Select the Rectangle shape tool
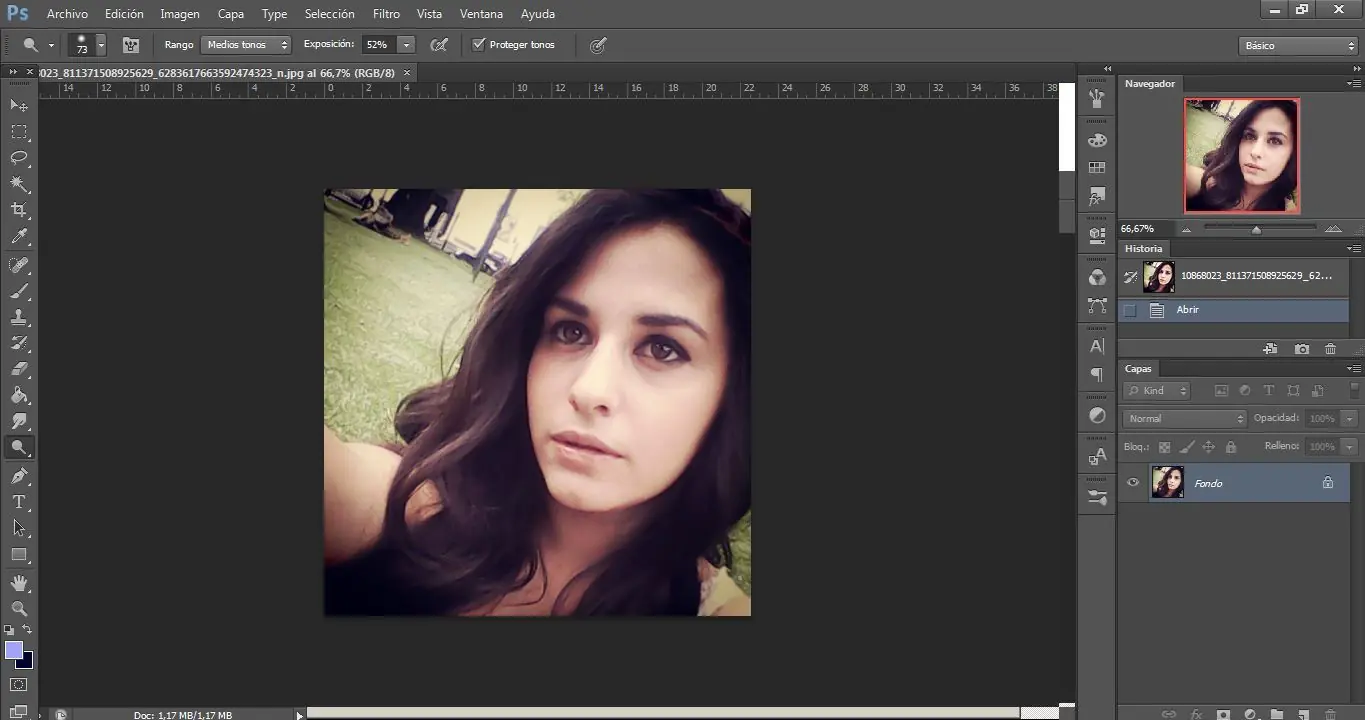Viewport: 1365px width, 720px height. click(19, 554)
